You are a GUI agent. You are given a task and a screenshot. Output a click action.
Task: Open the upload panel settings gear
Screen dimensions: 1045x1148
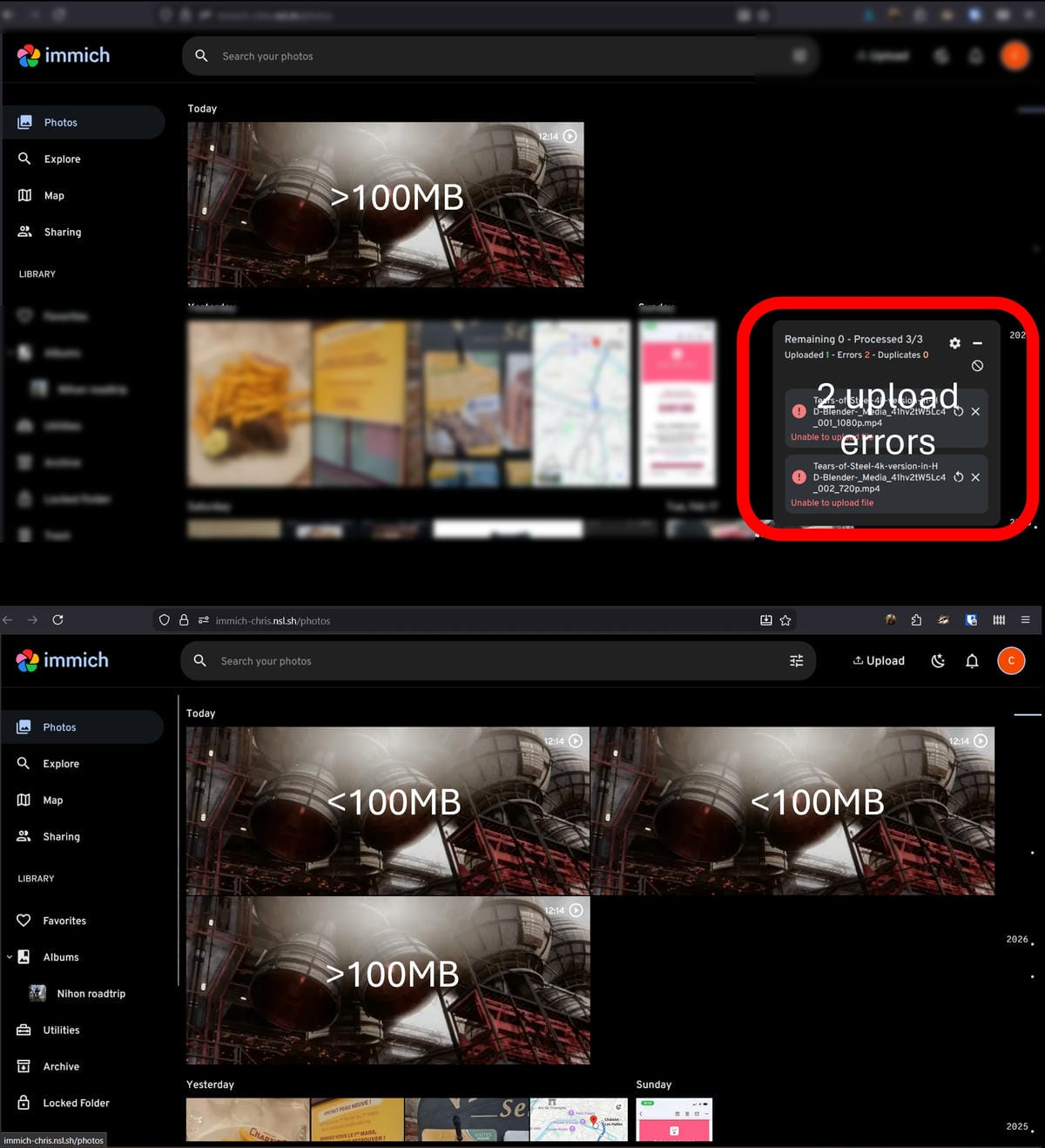pyautogui.click(x=954, y=343)
